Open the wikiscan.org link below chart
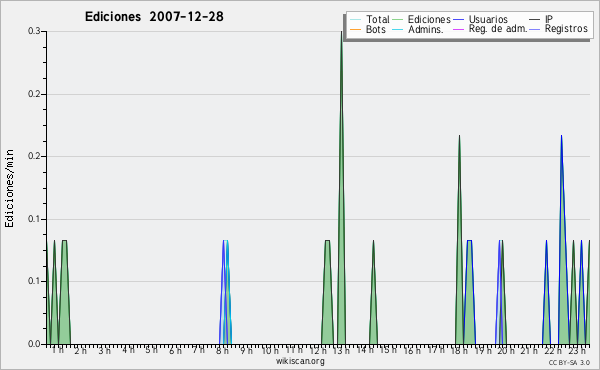Viewport: 600px width, 370px height. pos(300,361)
